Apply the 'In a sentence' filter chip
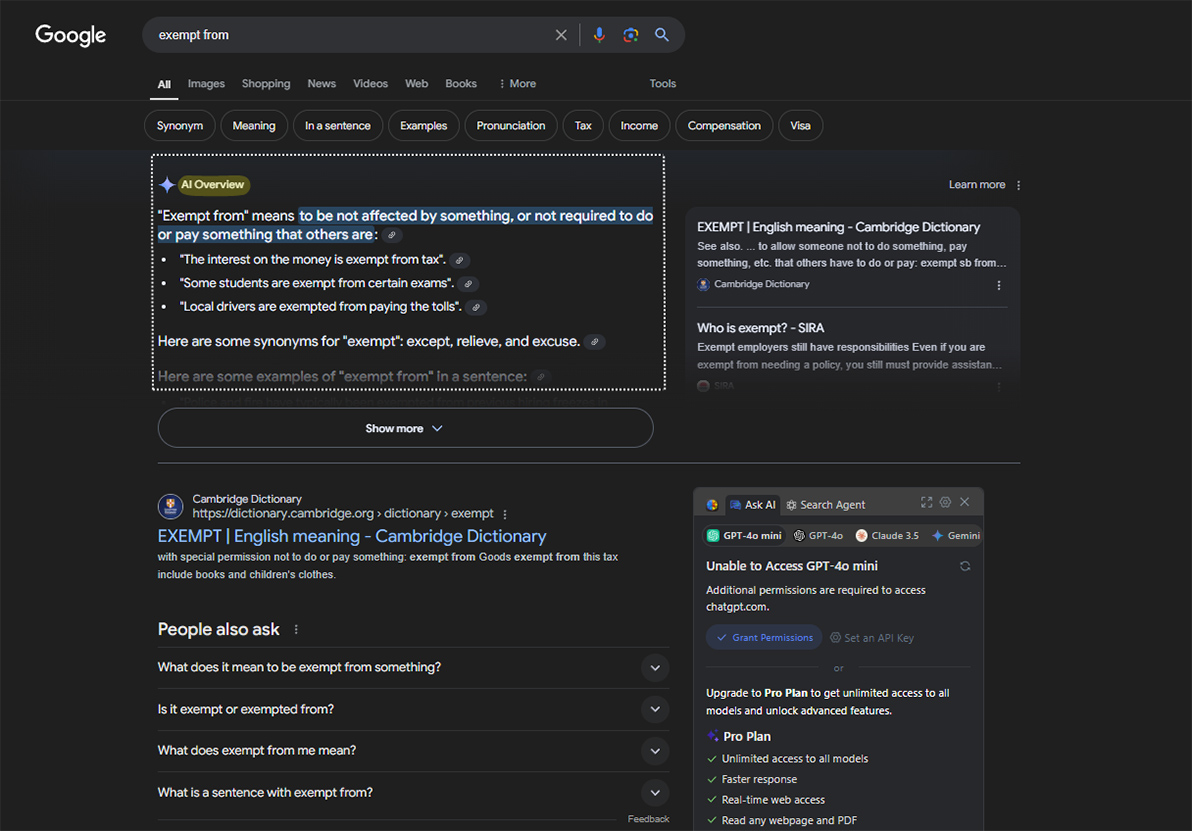This screenshot has height=831, width=1192. pyautogui.click(x=338, y=125)
